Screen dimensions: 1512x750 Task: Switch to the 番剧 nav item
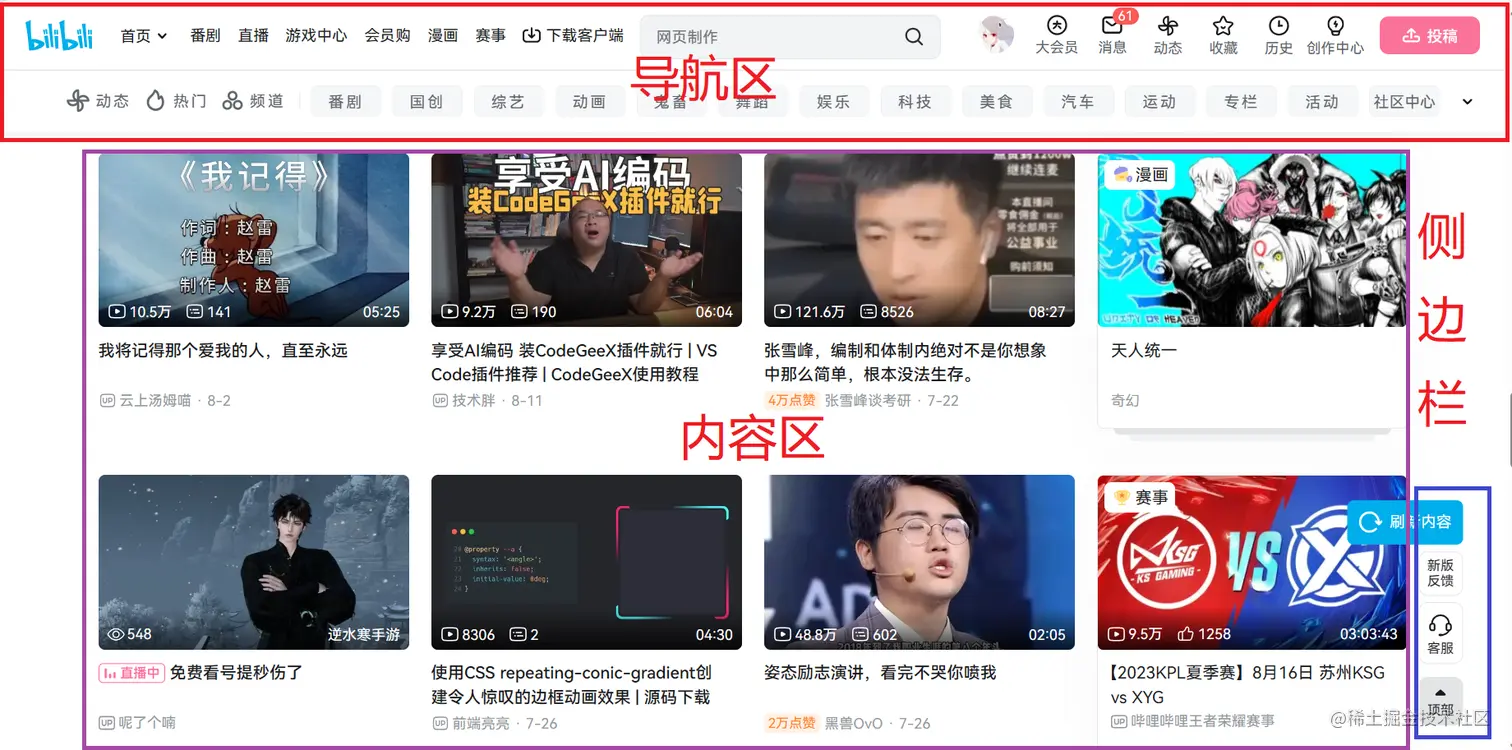point(204,34)
